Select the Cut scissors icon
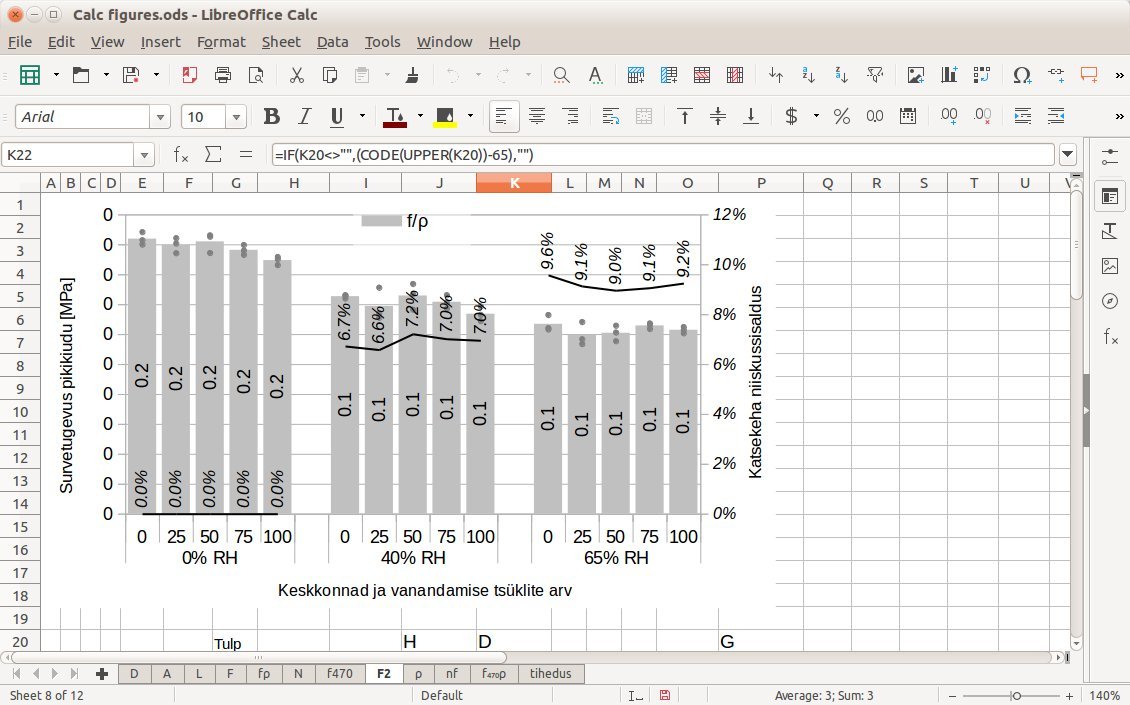This screenshot has width=1130, height=705. coord(297,75)
